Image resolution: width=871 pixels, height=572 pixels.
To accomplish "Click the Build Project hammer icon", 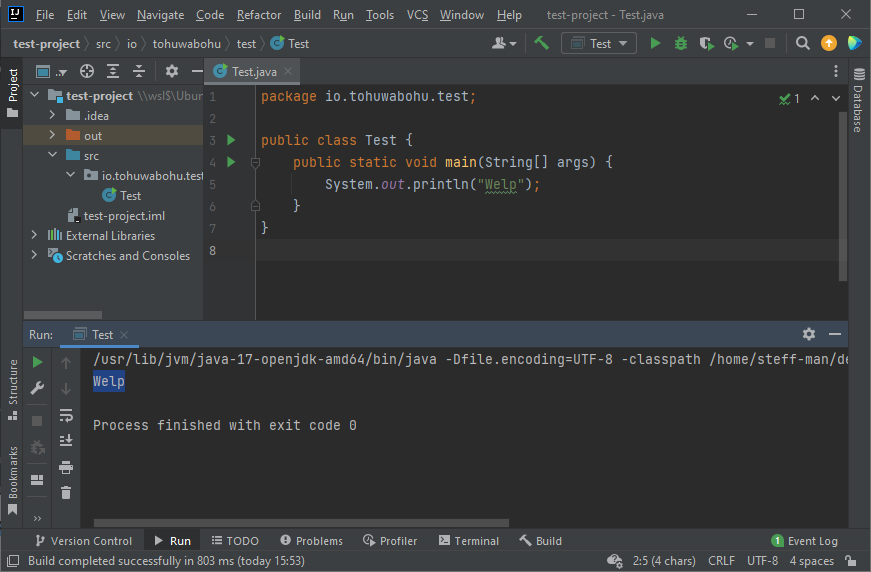I will pos(541,43).
